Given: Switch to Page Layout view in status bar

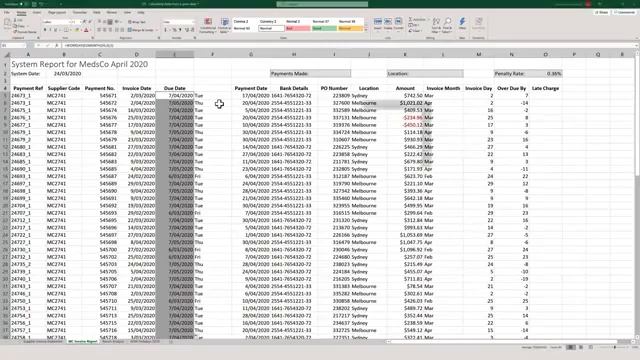Looking at the screenshot, I should [580, 347].
